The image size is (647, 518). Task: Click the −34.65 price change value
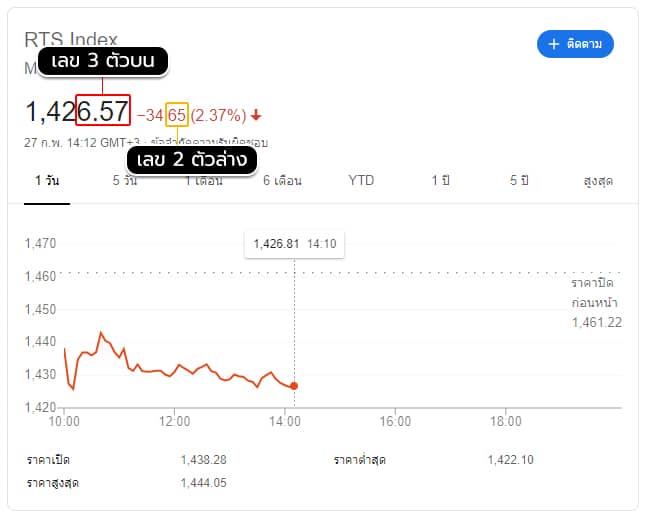point(161,115)
